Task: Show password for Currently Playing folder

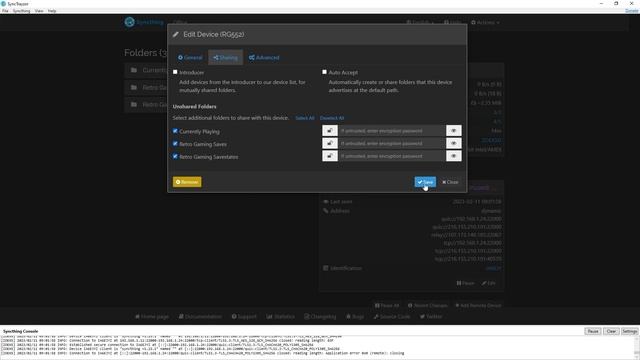Action: (453, 131)
